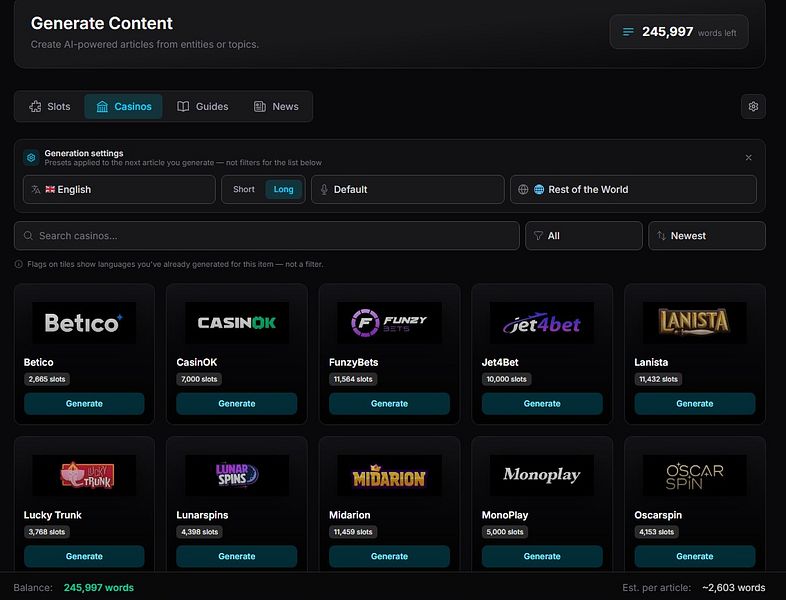Click the '11,432 slots' badge on Lanista

click(658, 379)
